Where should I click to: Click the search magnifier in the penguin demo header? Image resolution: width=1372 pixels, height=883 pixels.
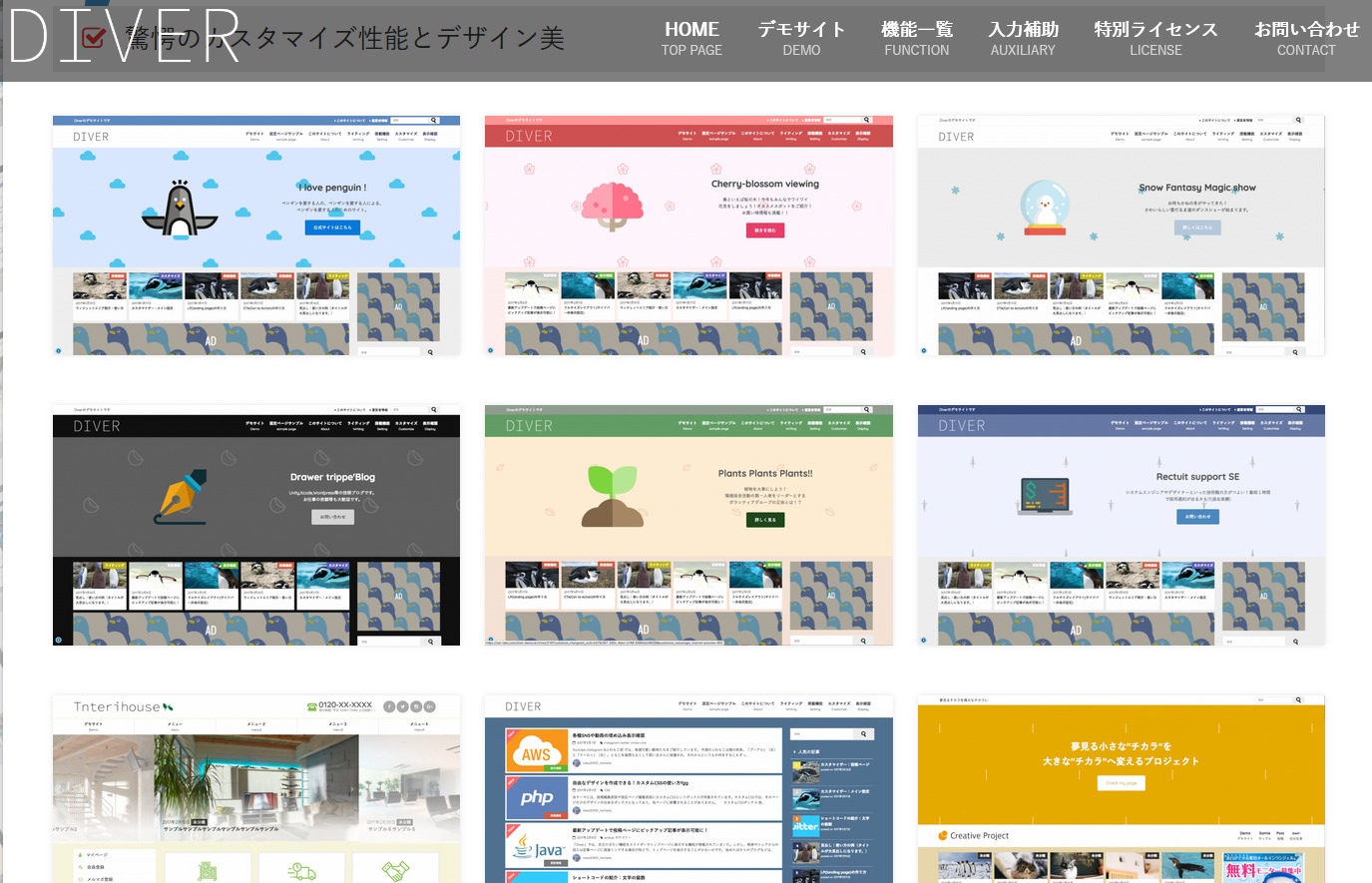[433, 119]
